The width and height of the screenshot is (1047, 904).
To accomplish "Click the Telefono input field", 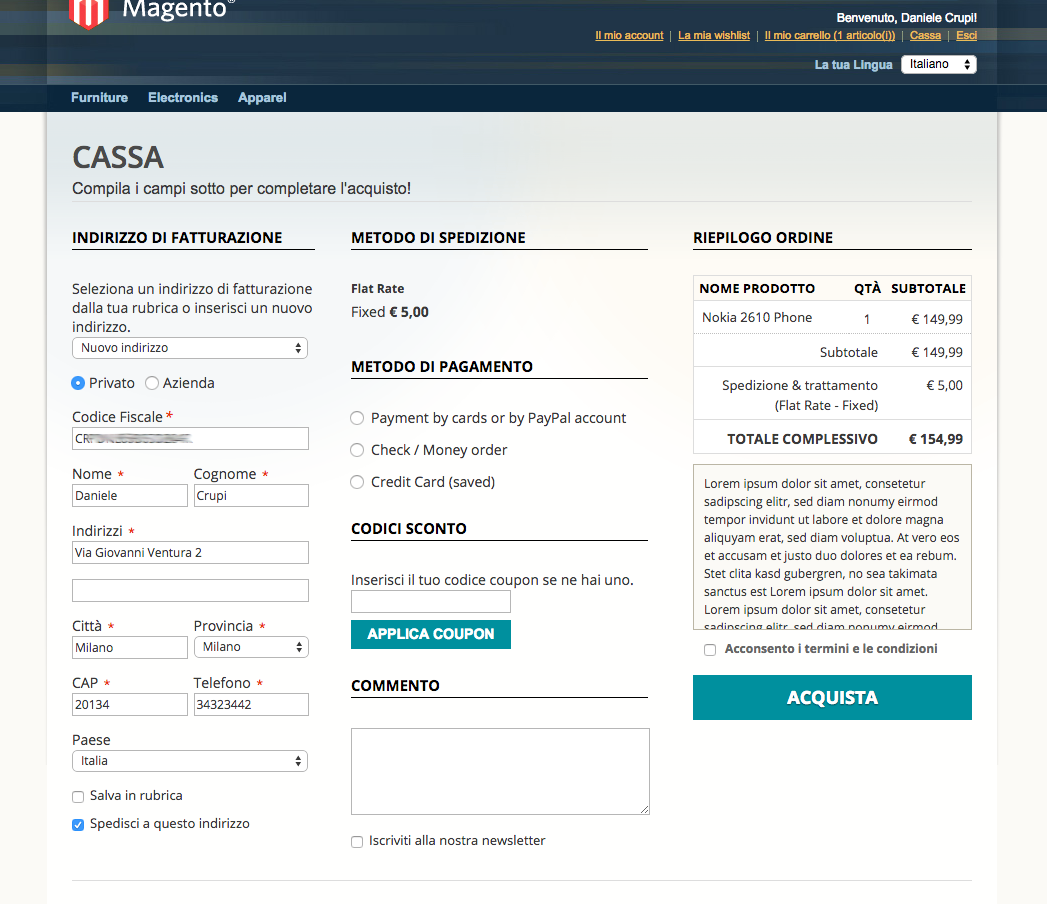I will coord(251,704).
